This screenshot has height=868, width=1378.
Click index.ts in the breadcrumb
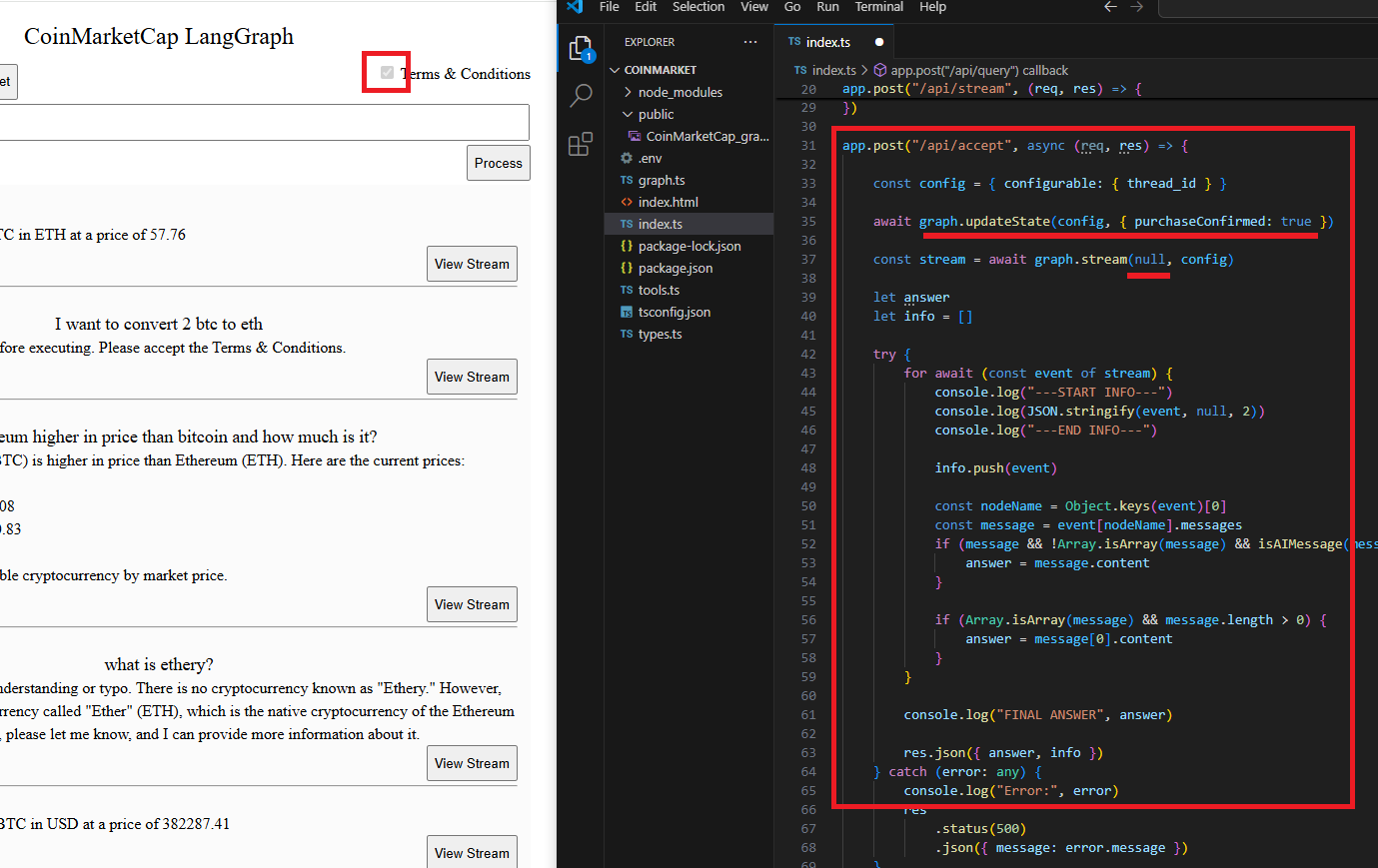(x=833, y=70)
